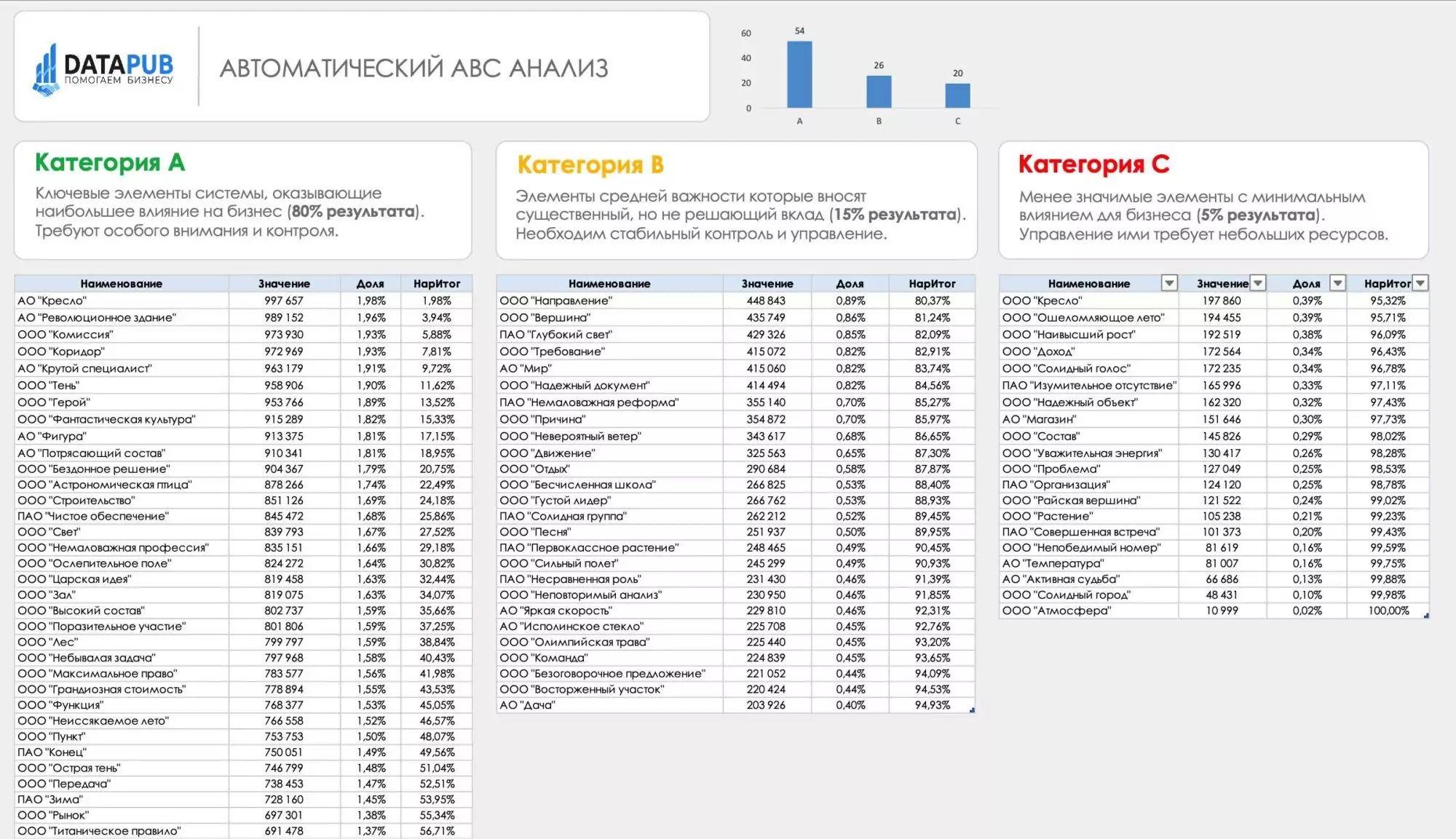Select cell ООО "Царская идея"
1456x839 pixels.
122,579
